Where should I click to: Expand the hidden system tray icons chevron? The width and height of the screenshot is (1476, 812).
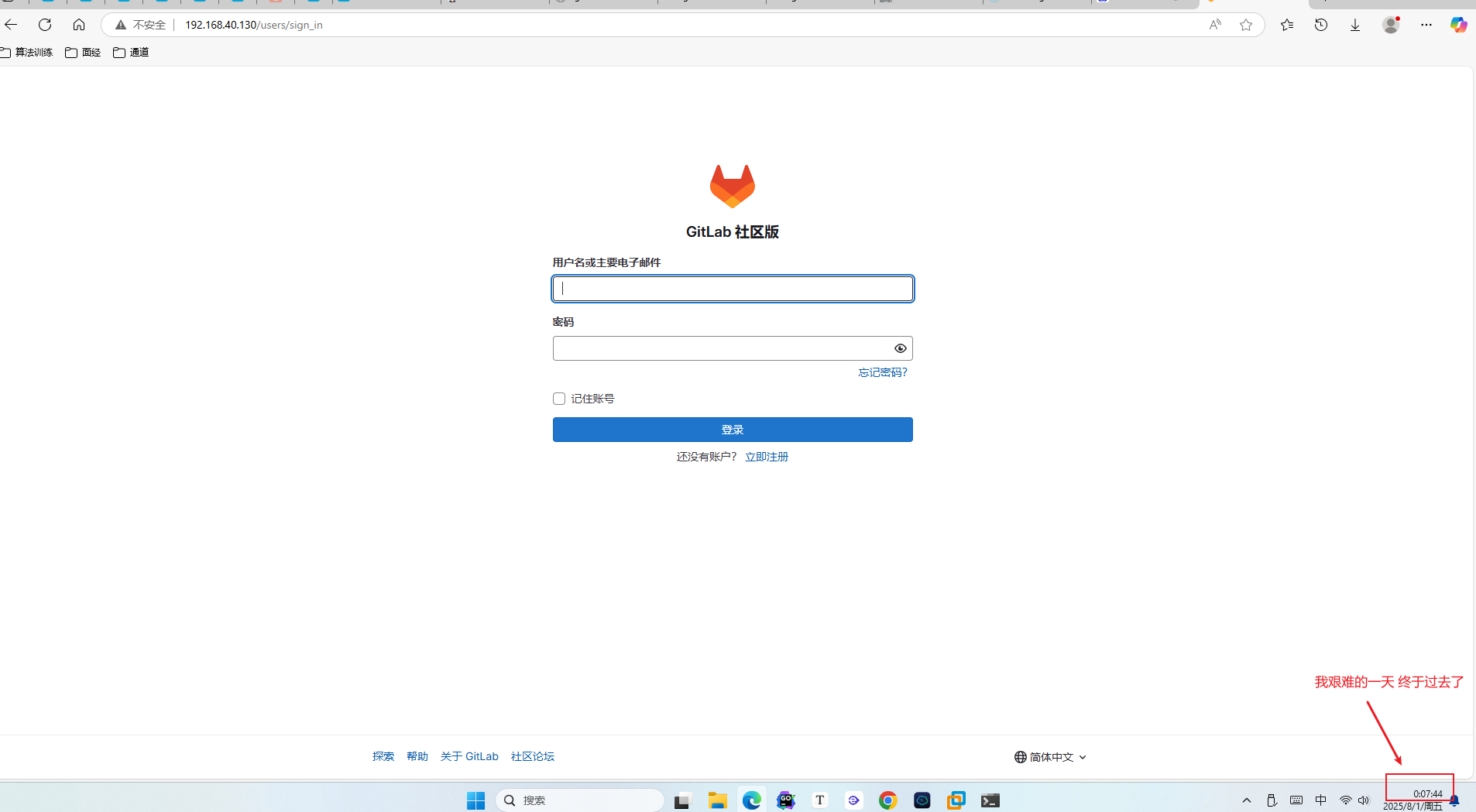[1247, 800]
